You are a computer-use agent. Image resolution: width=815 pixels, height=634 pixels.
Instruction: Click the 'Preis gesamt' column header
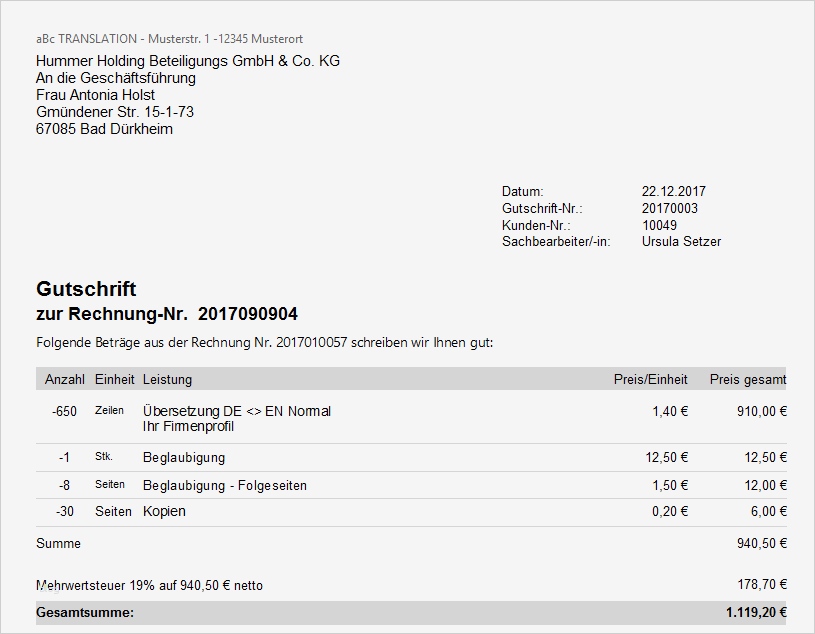coord(748,379)
